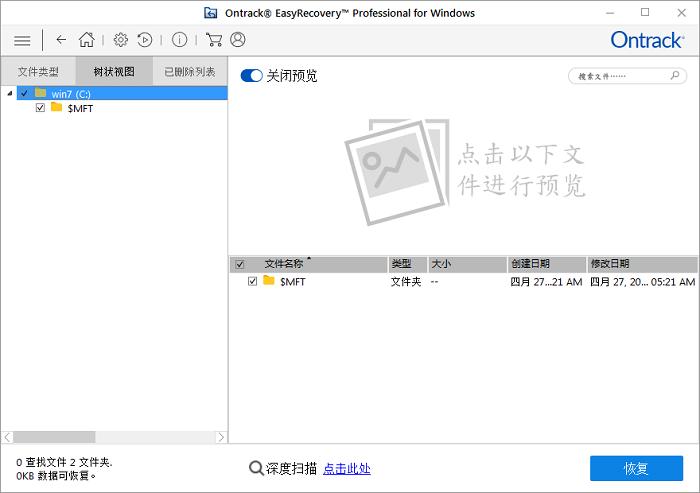Screen dimensions: 700x493
Task: Click the $MFT folder icon in file list
Action: coord(269,280)
